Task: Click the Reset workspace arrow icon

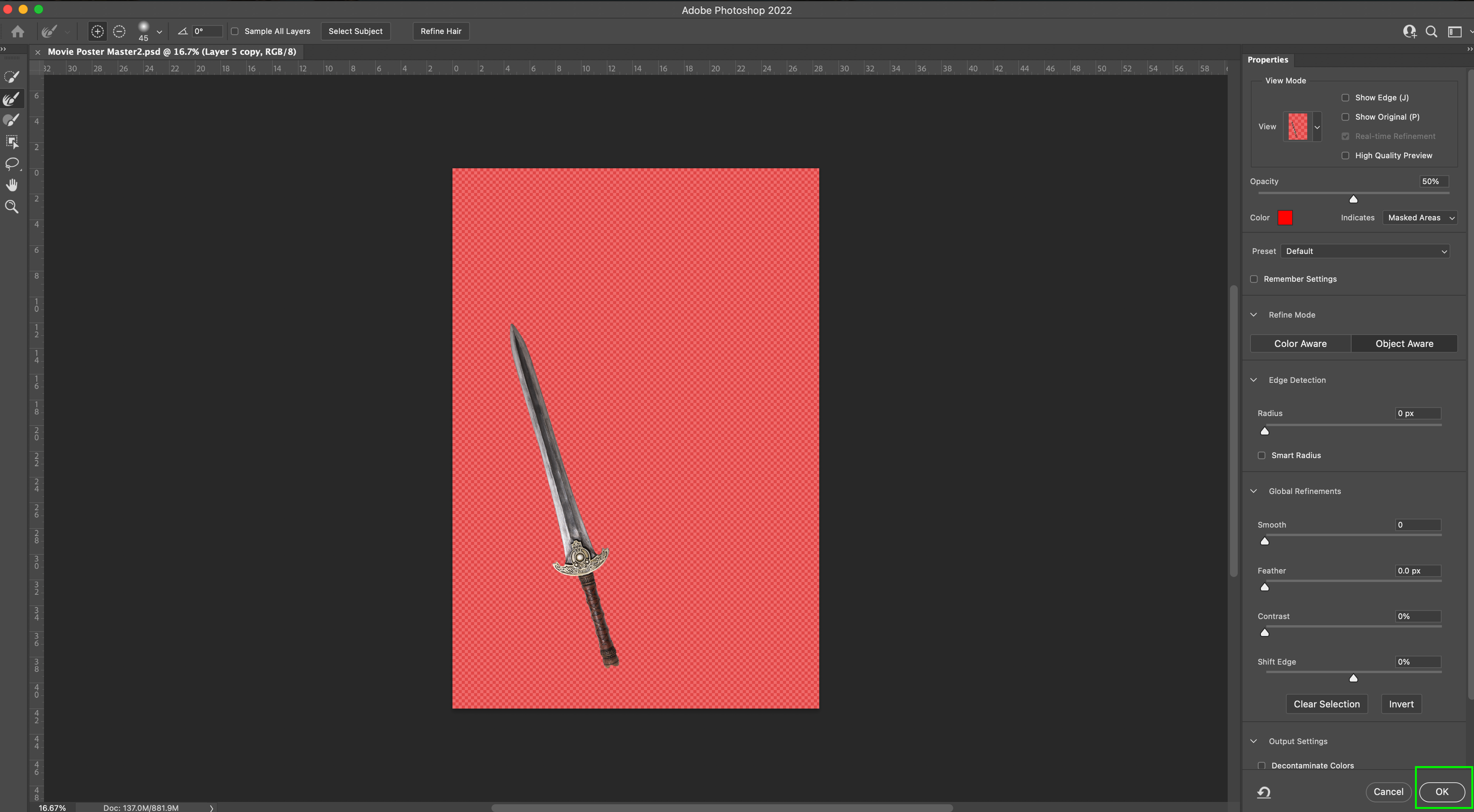Action: [x=1264, y=792]
